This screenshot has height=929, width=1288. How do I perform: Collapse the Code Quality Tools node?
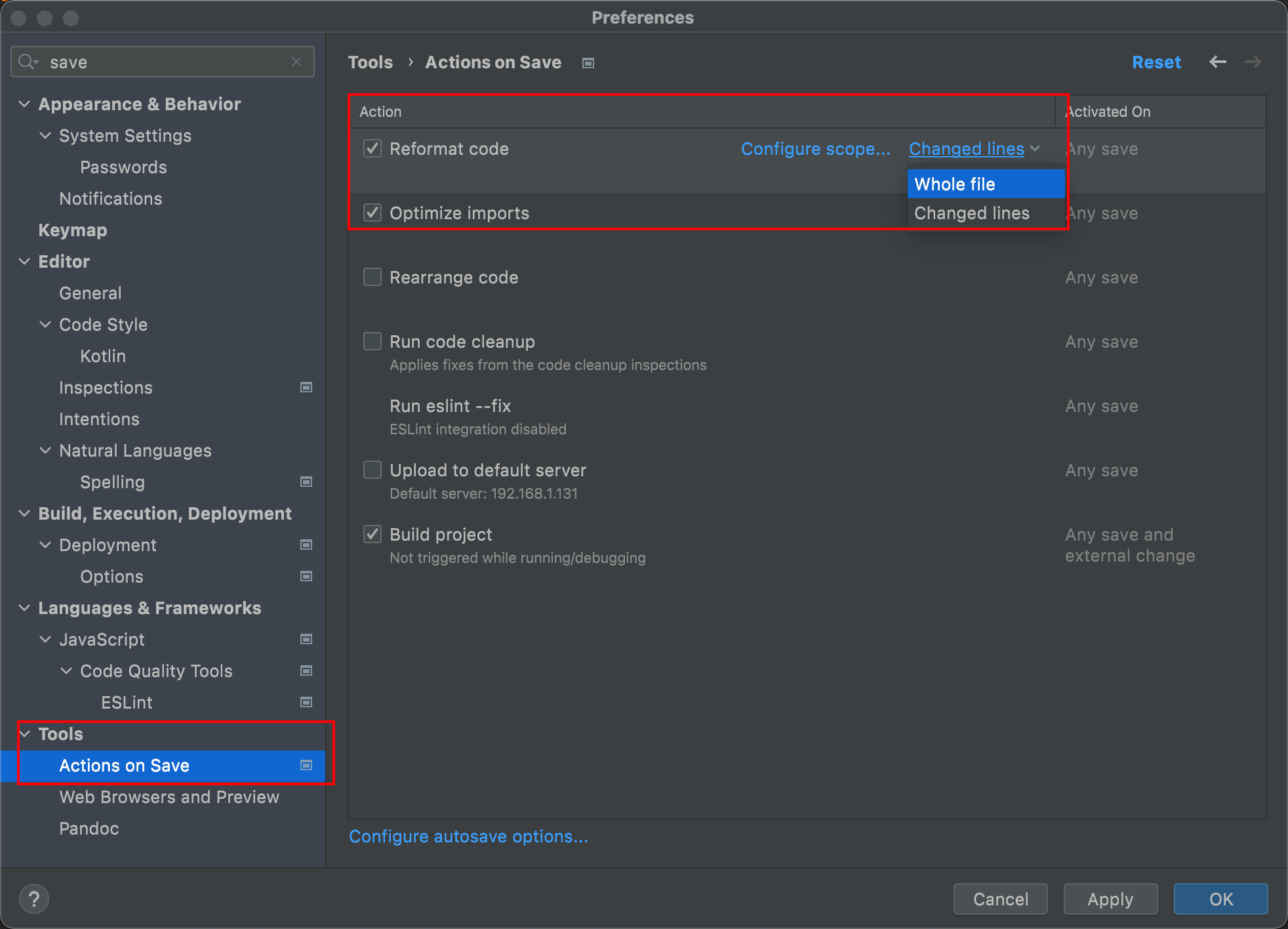pos(66,671)
